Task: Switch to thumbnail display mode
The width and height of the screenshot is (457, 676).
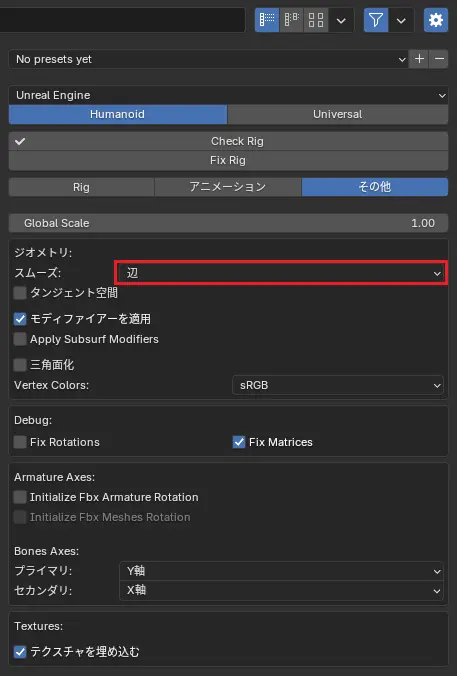Action: (x=316, y=20)
